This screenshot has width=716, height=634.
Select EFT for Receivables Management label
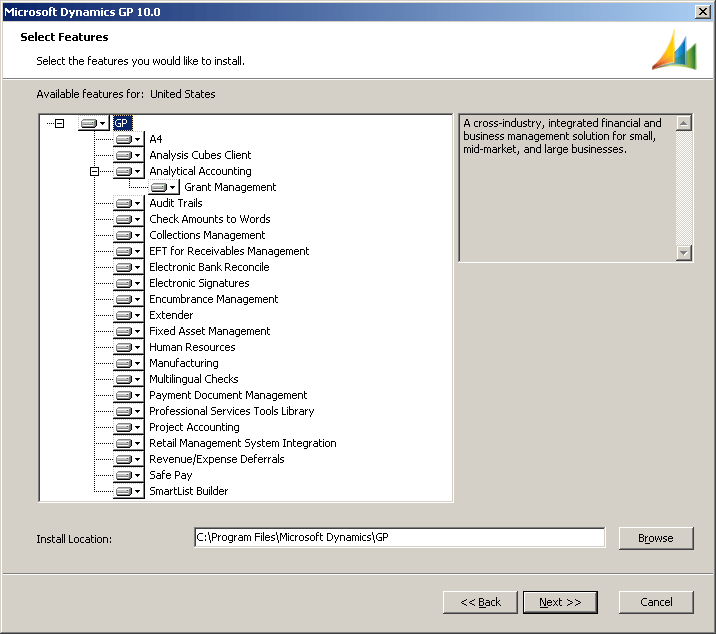229,251
